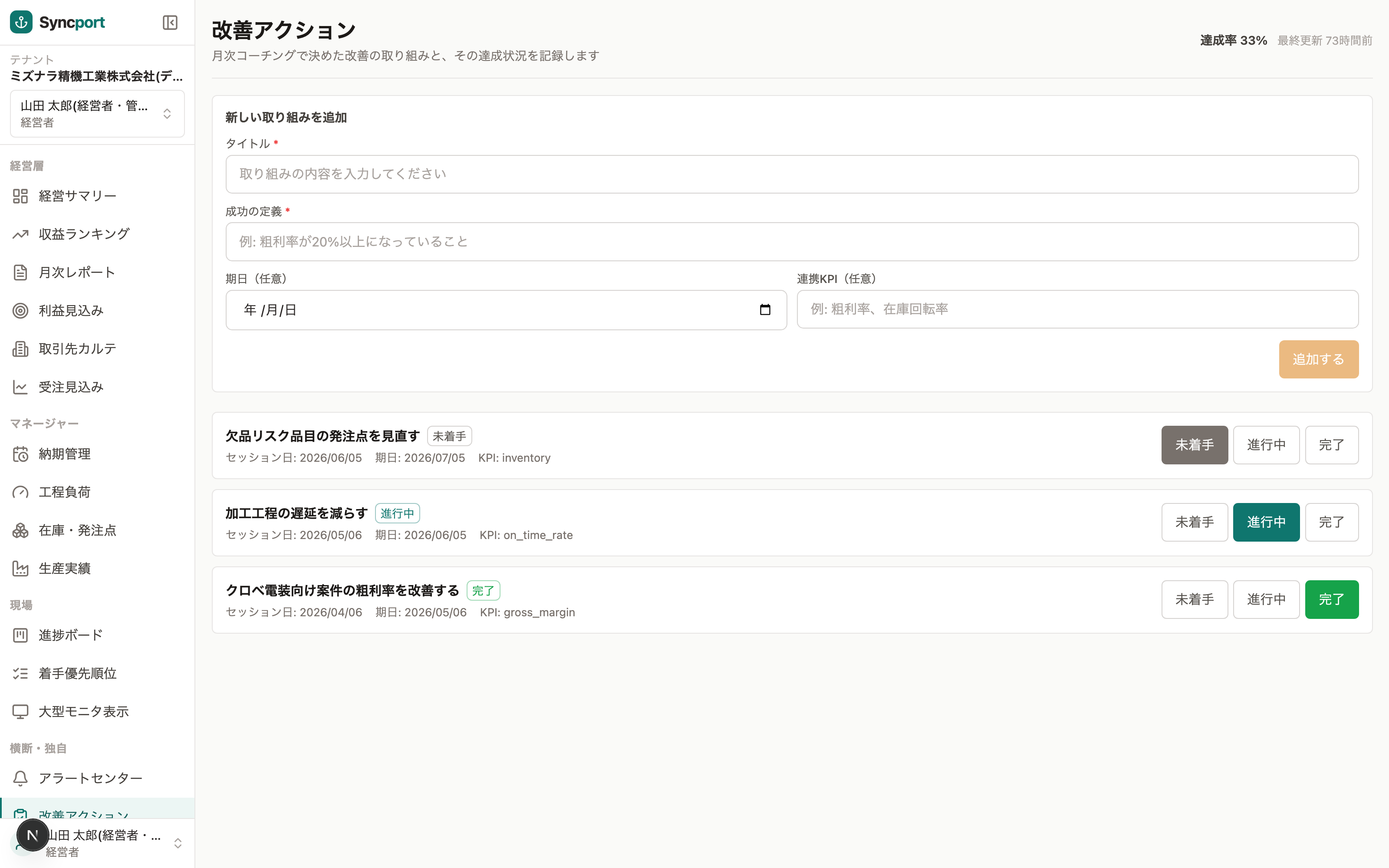Click the 大型モニタ表示 monitor icon
This screenshot has width=1389, height=868.
(x=20, y=712)
